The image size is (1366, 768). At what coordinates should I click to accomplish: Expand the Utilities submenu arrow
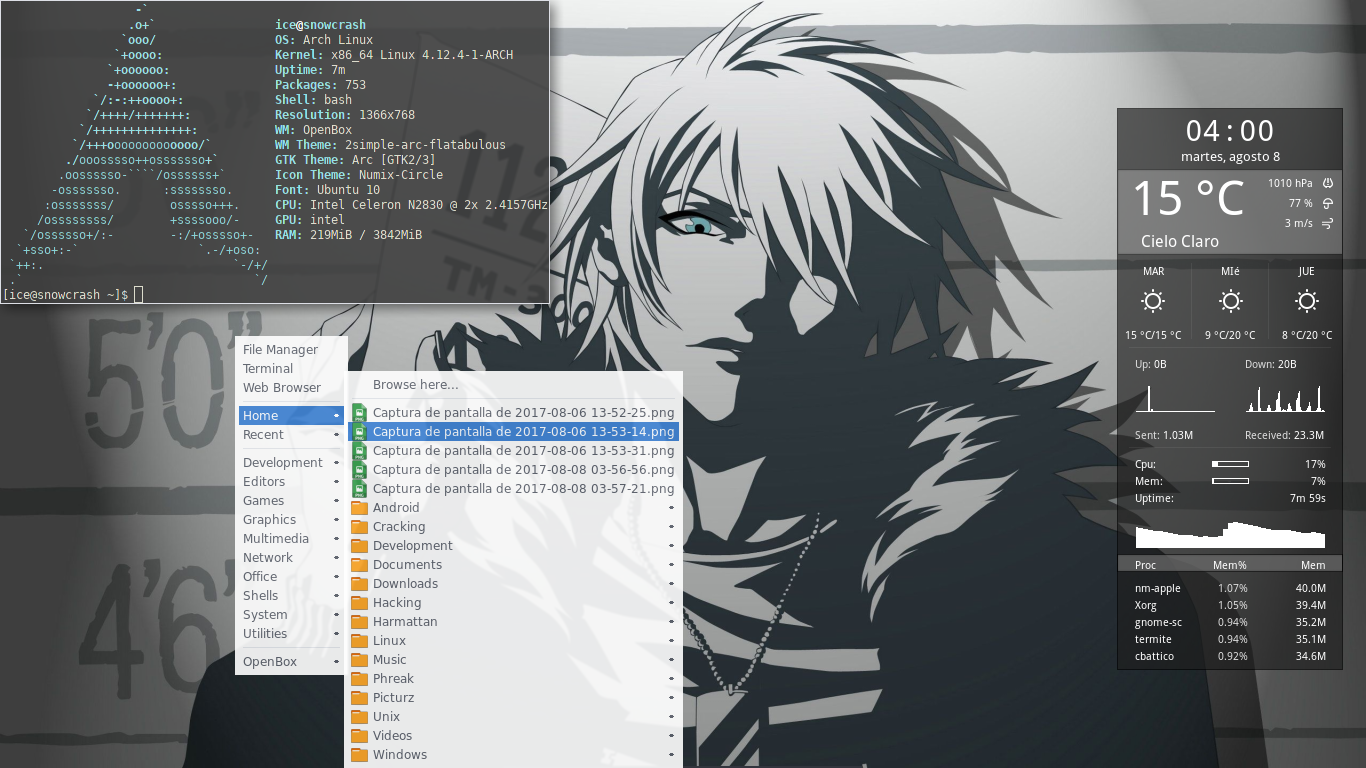tap(336, 633)
